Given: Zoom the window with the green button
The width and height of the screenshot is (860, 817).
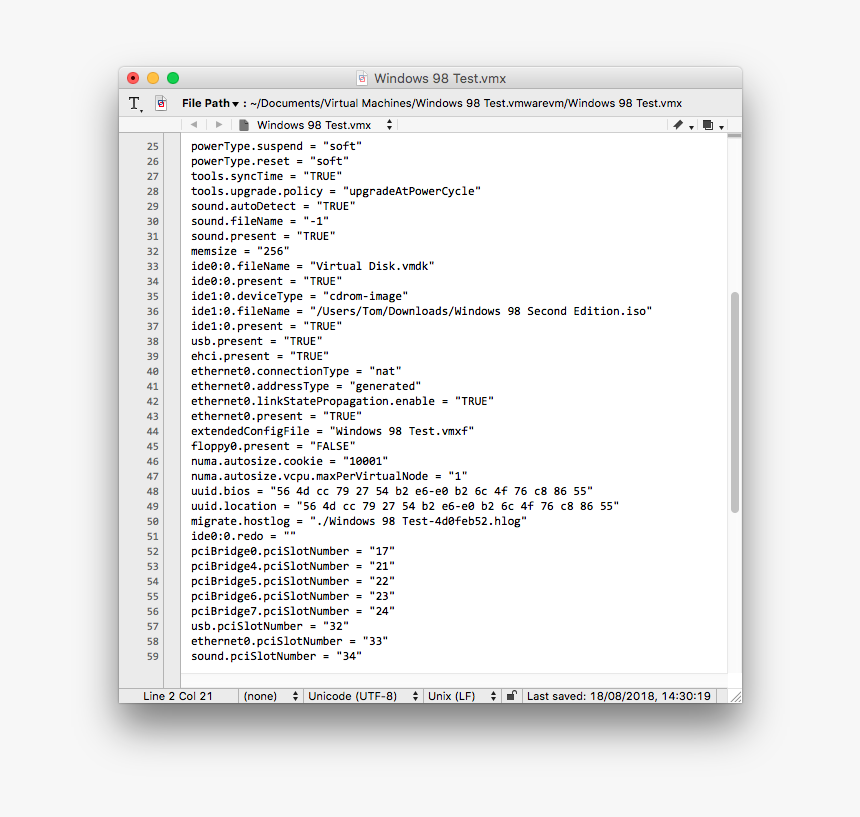Looking at the screenshot, I should coord(173,78).
